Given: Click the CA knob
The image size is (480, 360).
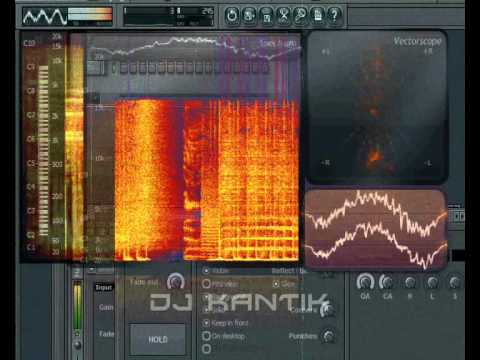Looking at the screenshot, I should (x=387, y=283).
